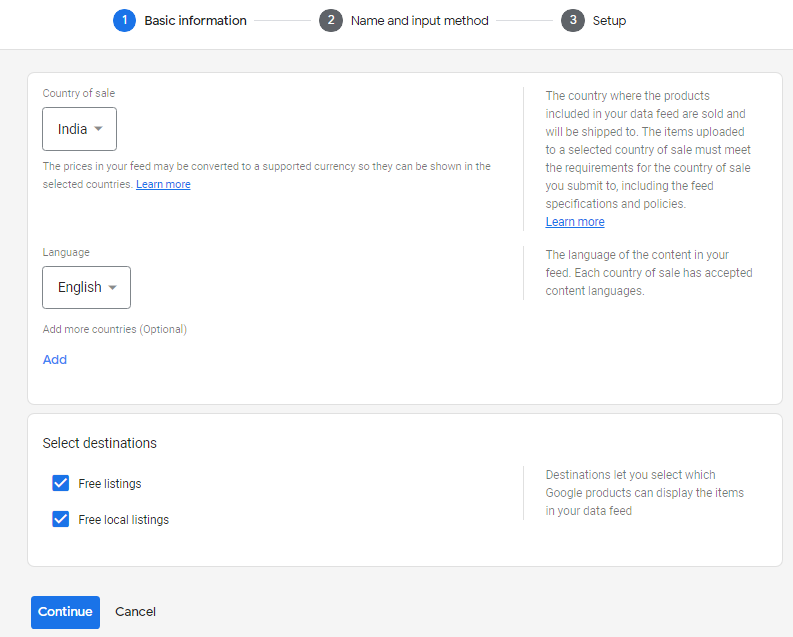
Task: Click the Free listings label text
Action: coord(110,484)
